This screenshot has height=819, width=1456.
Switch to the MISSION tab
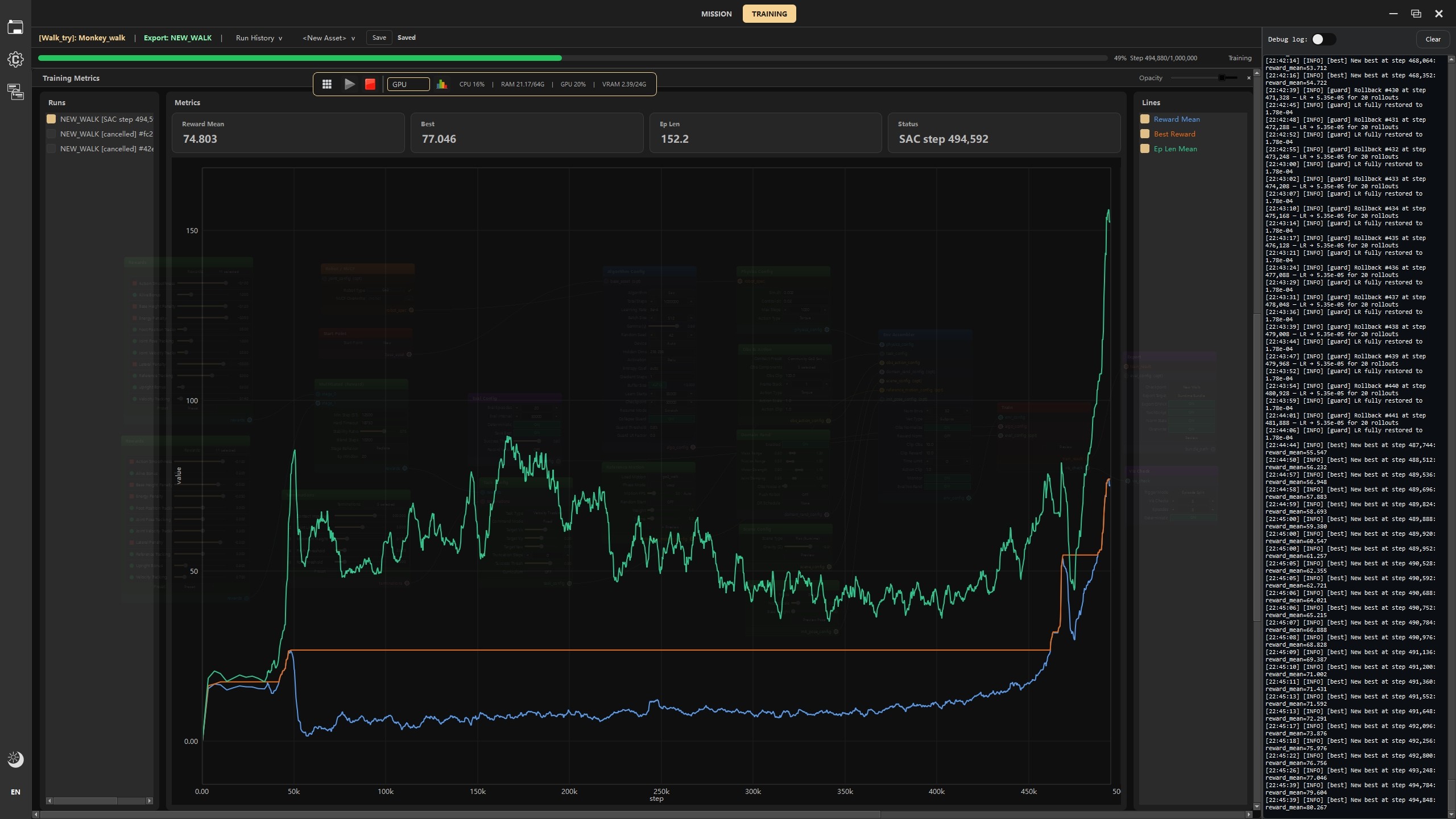point(716,14)
